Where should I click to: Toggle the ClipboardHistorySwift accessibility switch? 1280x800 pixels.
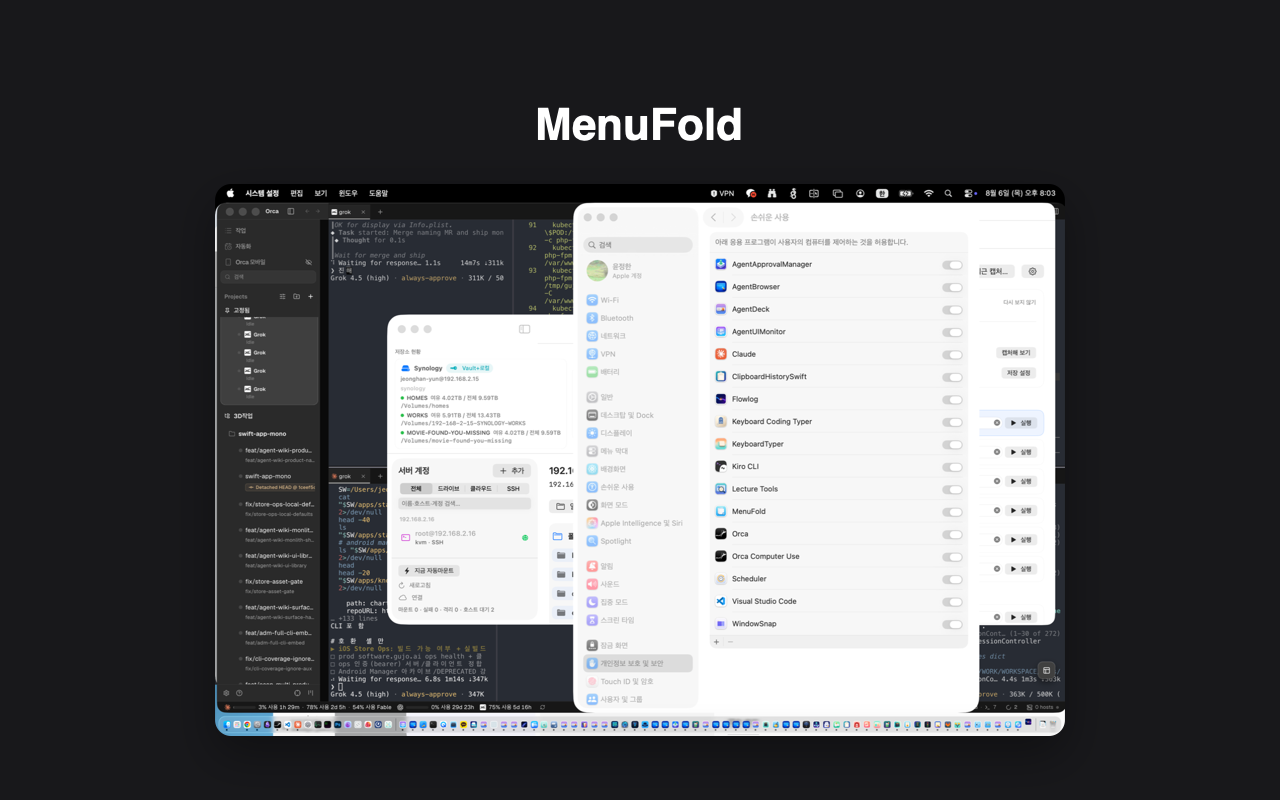[952, 377]
